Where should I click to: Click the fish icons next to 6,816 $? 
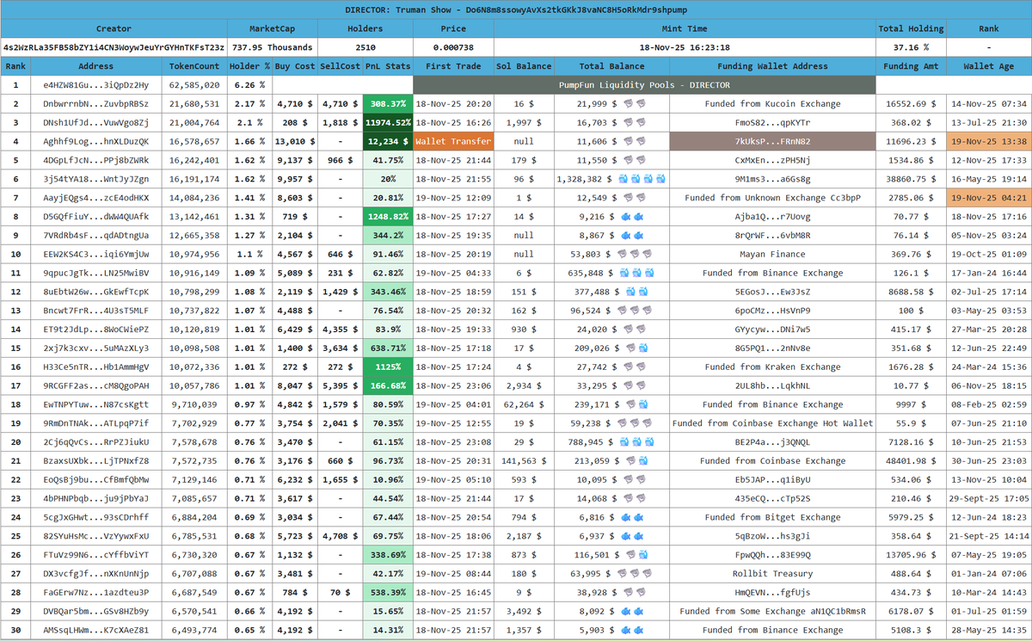625,517
